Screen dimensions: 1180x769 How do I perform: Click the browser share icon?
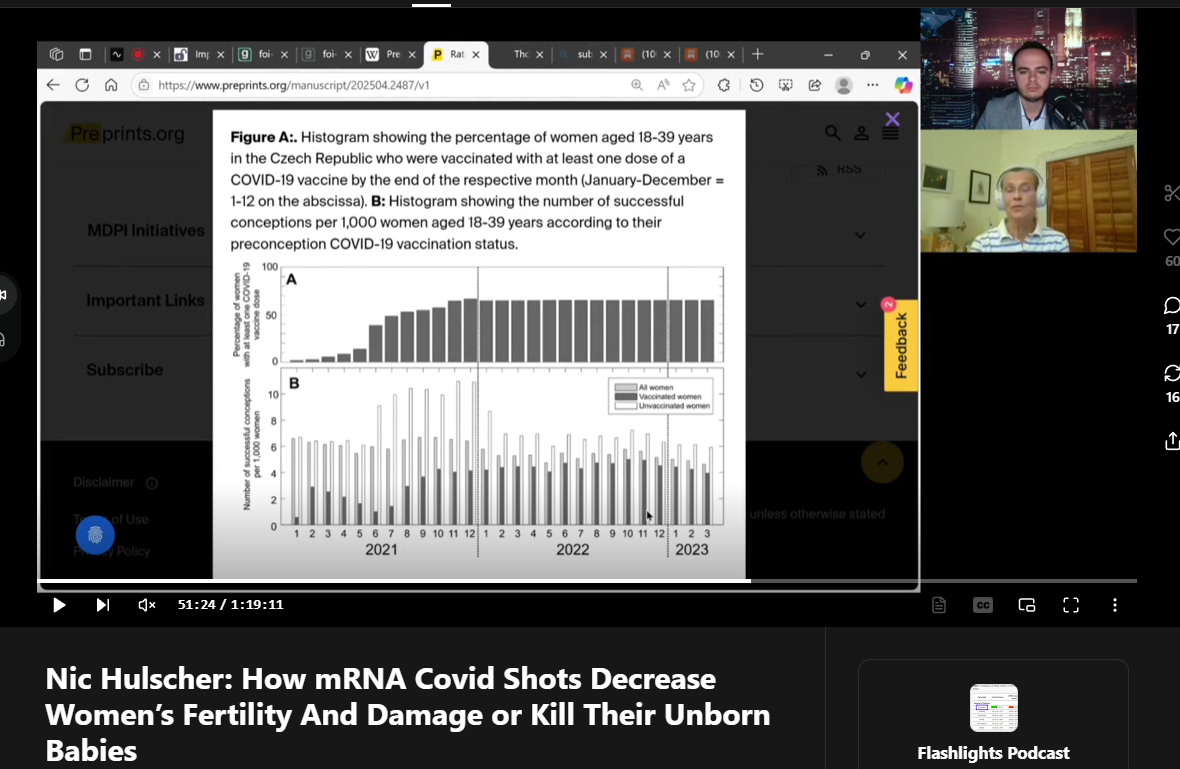click(815, 85)
